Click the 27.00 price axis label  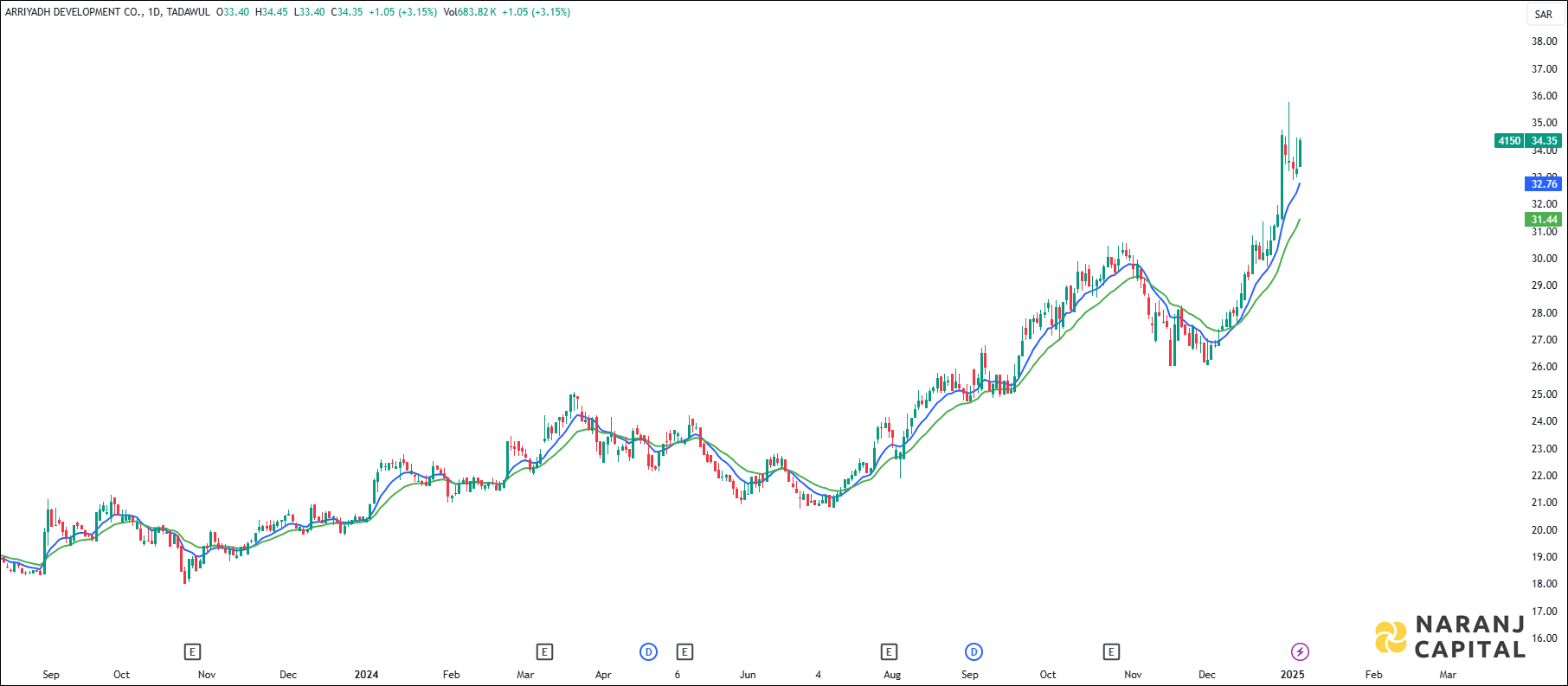pos(1545,340)
